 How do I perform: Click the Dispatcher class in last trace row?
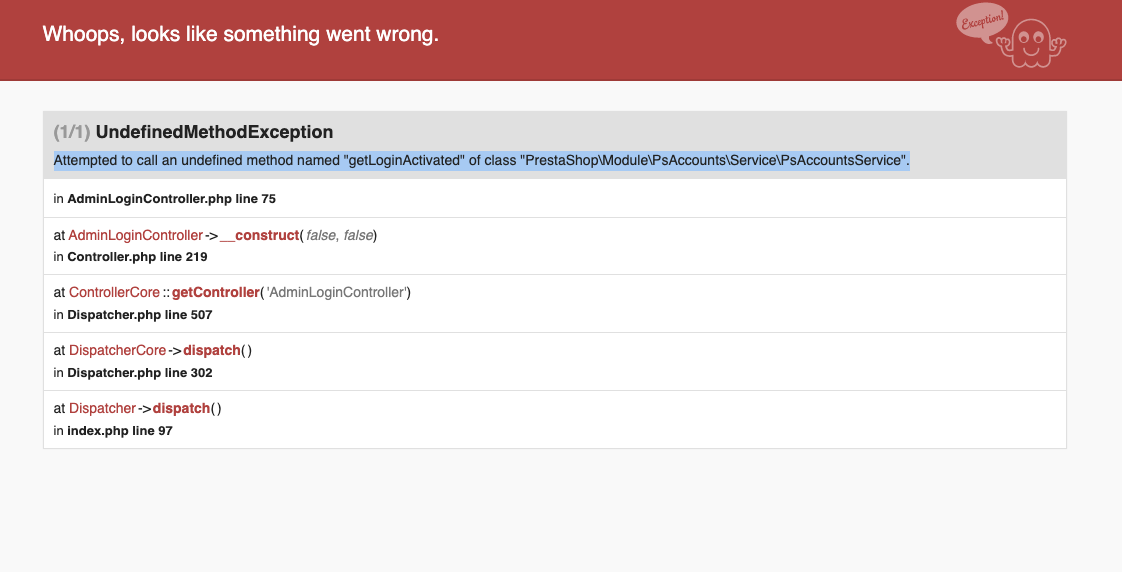coord(102,408)
